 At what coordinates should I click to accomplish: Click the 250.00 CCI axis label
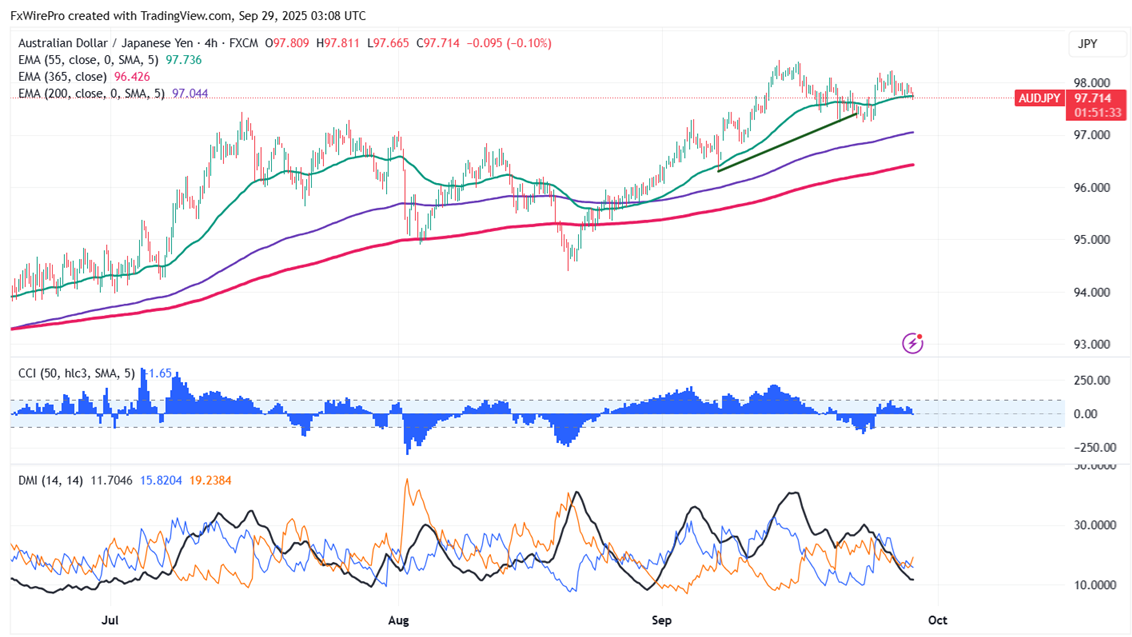1092,381
